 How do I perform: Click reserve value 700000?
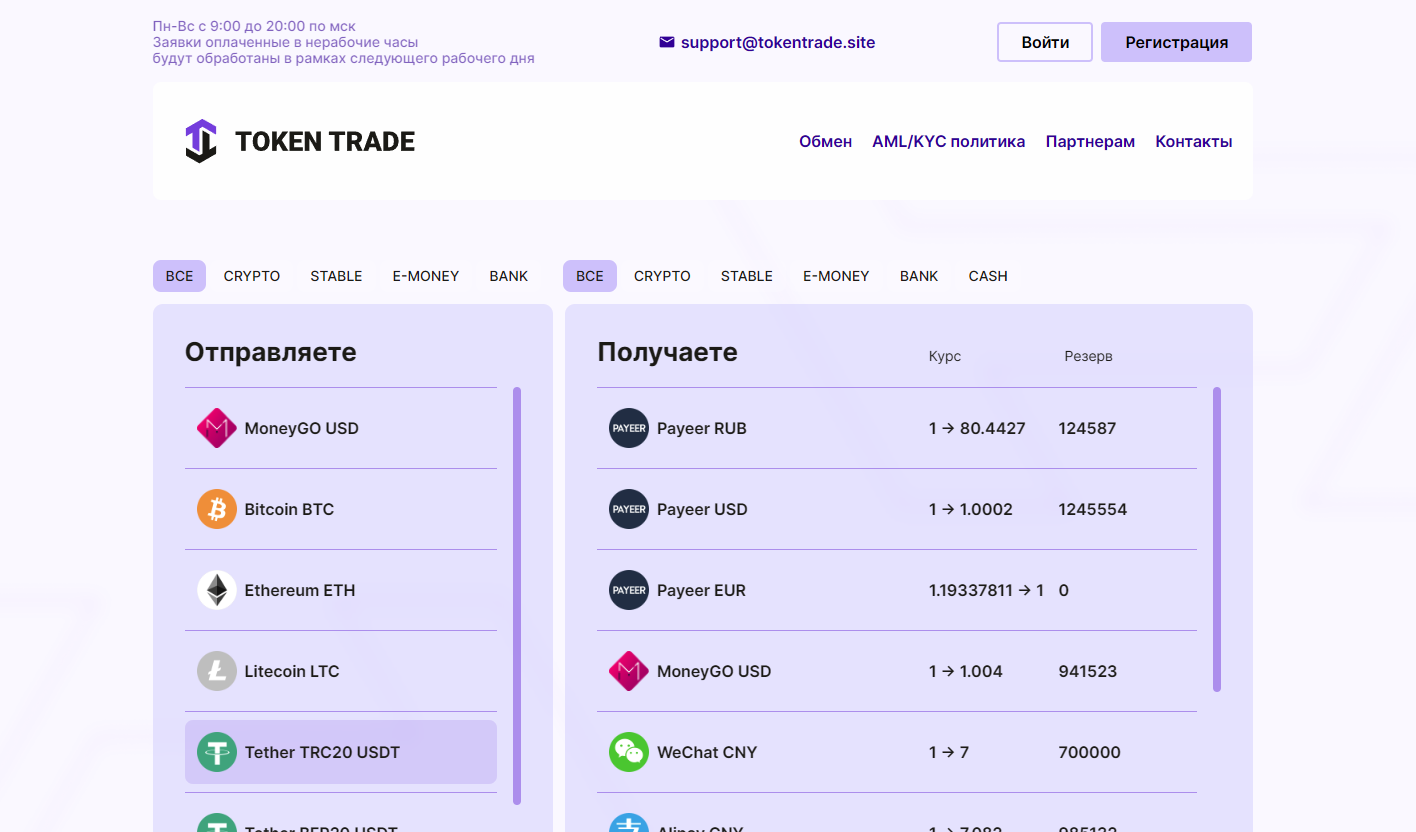pyautogui.click(x=1090, y=752)
